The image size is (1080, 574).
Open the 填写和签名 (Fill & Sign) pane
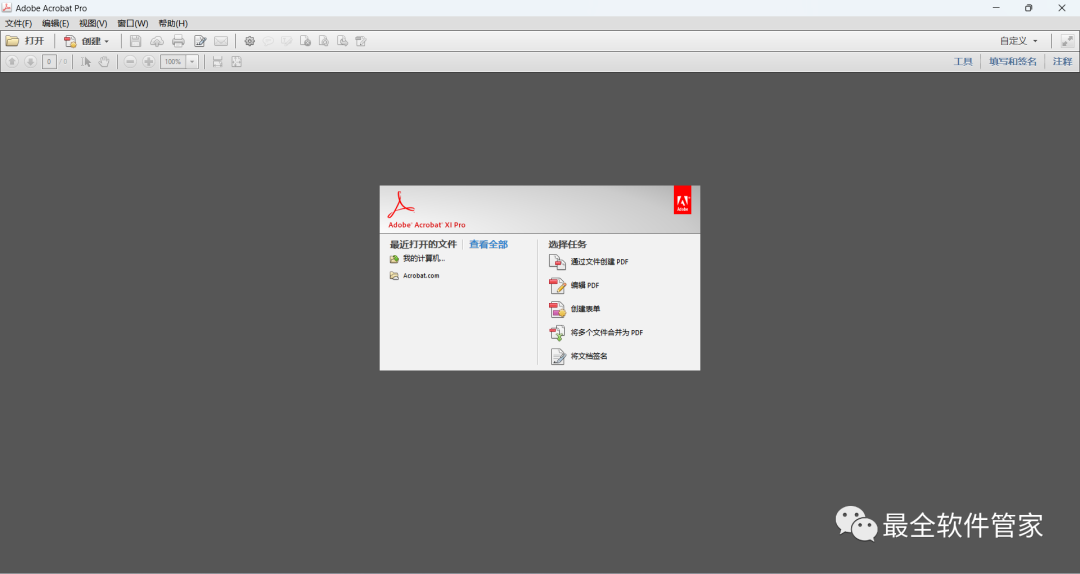click(1012, 62)
